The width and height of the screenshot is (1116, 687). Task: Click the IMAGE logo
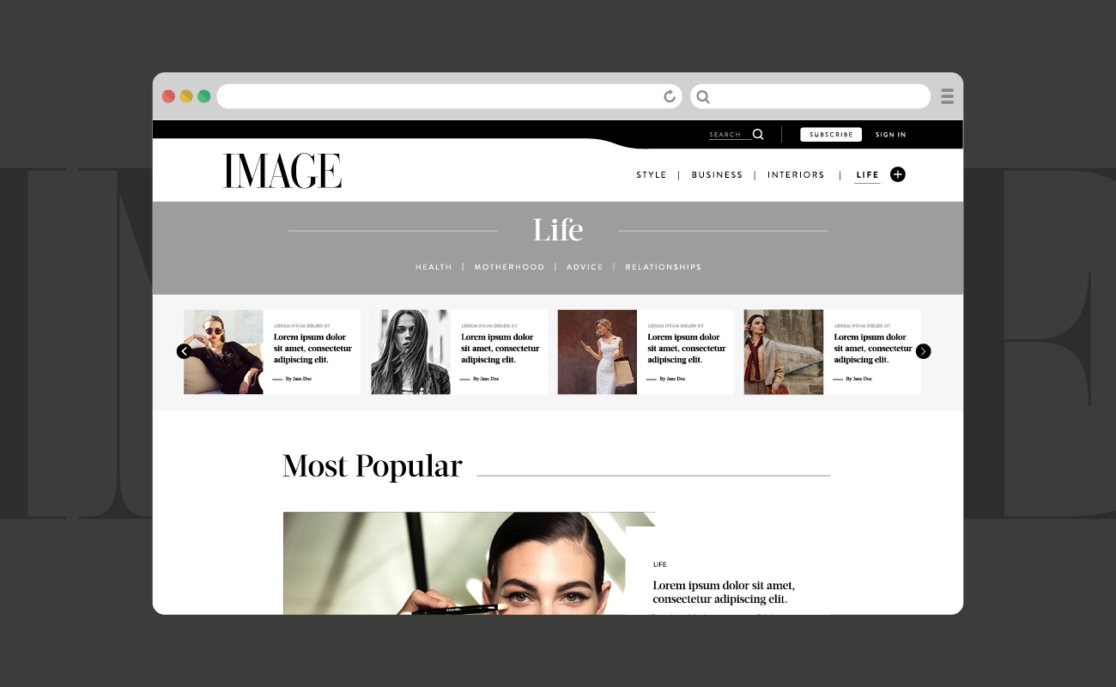point(282,171)
